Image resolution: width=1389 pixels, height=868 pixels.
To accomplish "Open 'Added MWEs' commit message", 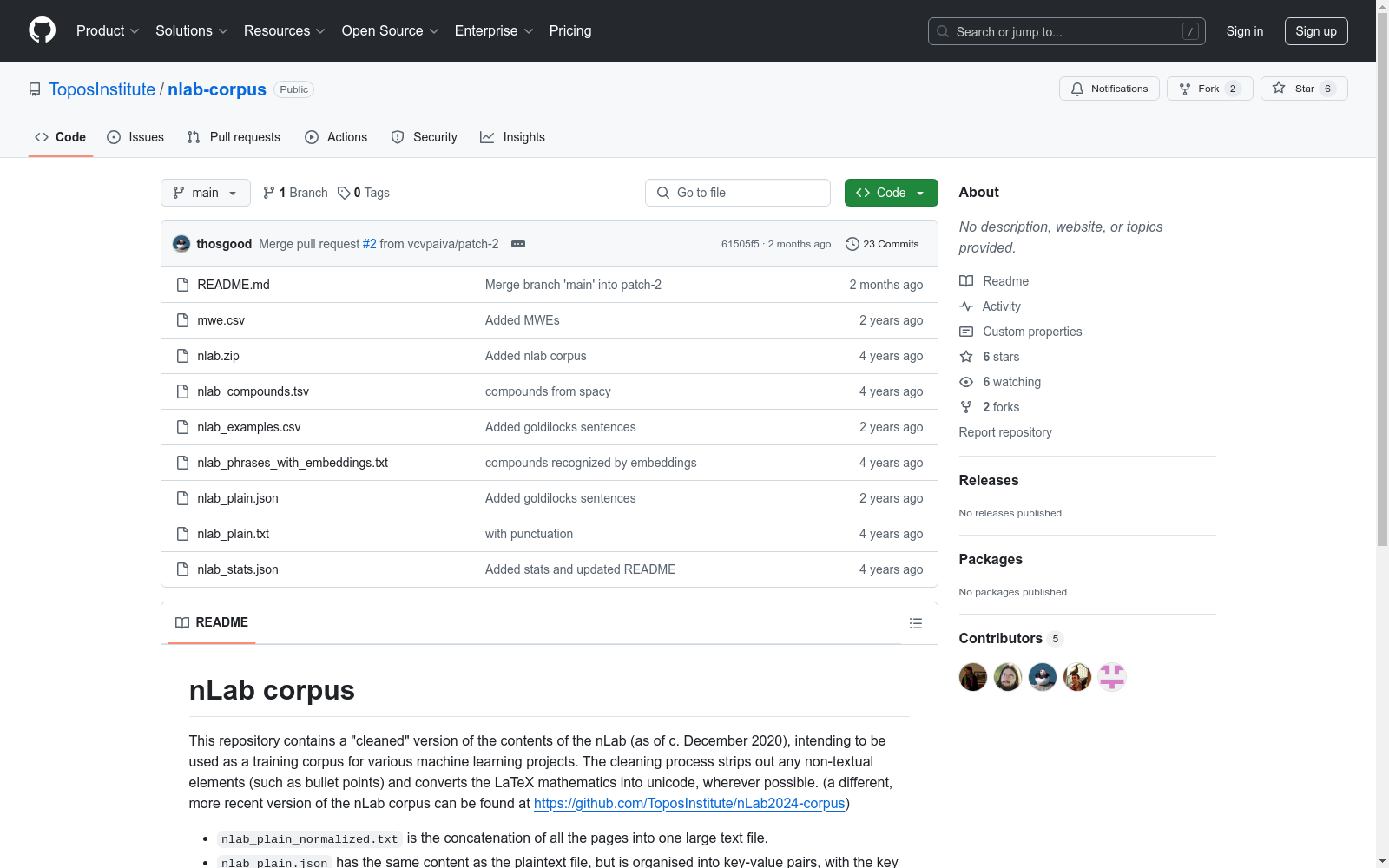I will (523, 320).
